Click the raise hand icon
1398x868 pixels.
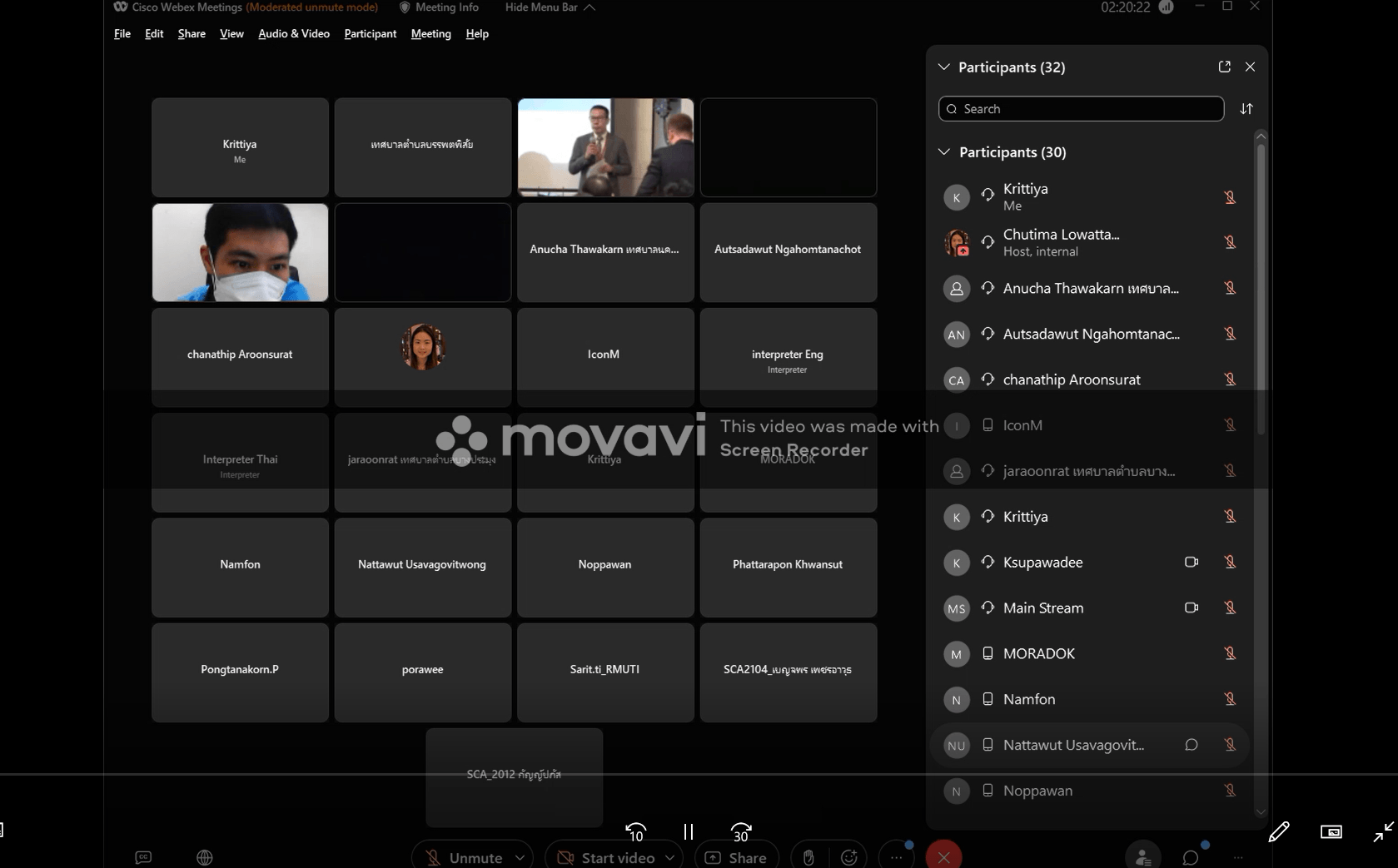pos(808,857)
